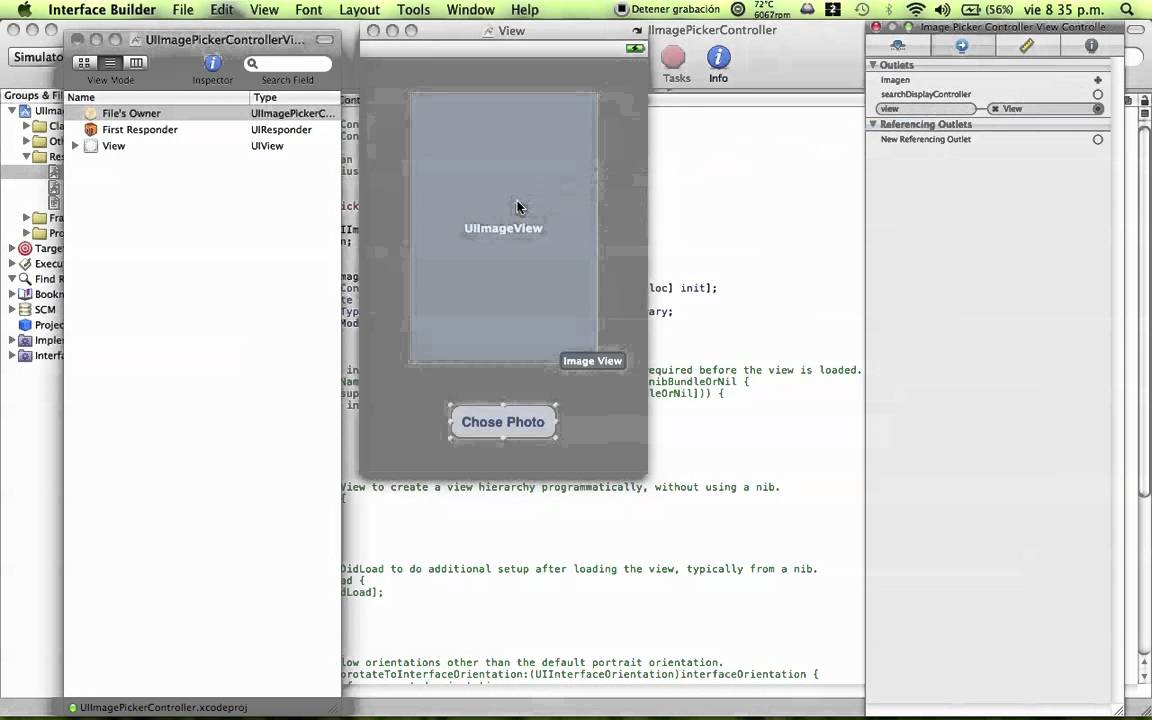Click the Time Machine menu bar icon
The image size is (1152, 720).
(862, 10)
